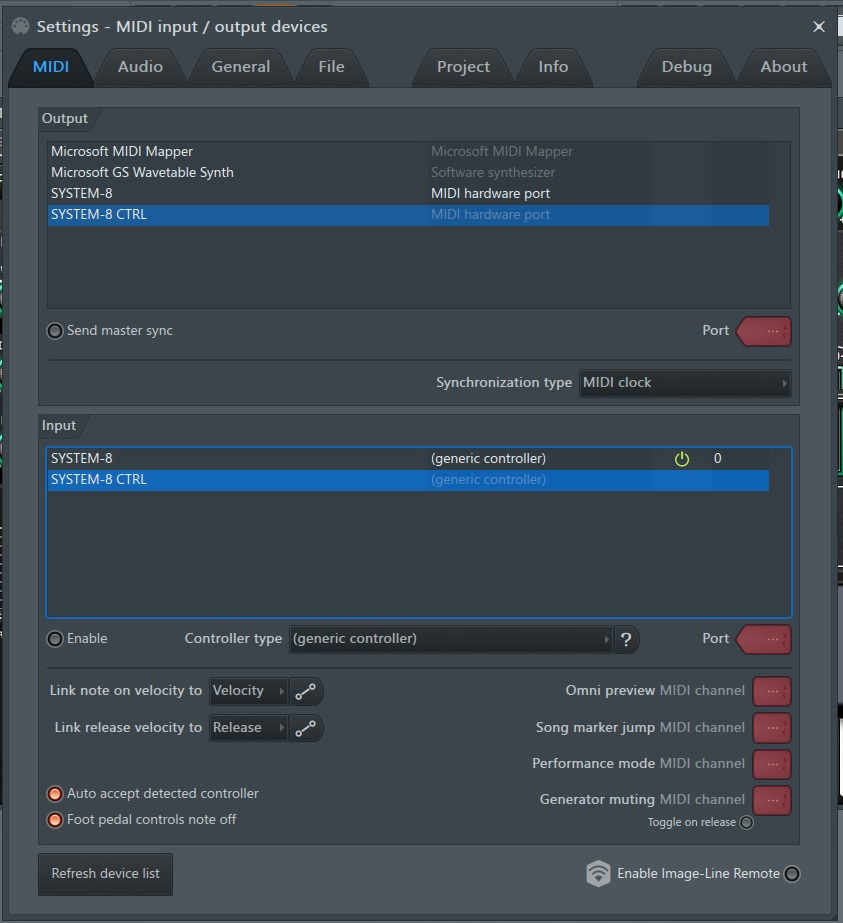Click the controller type help question mark
Viewport: 843px width, 923px height.
coord(626,639)
